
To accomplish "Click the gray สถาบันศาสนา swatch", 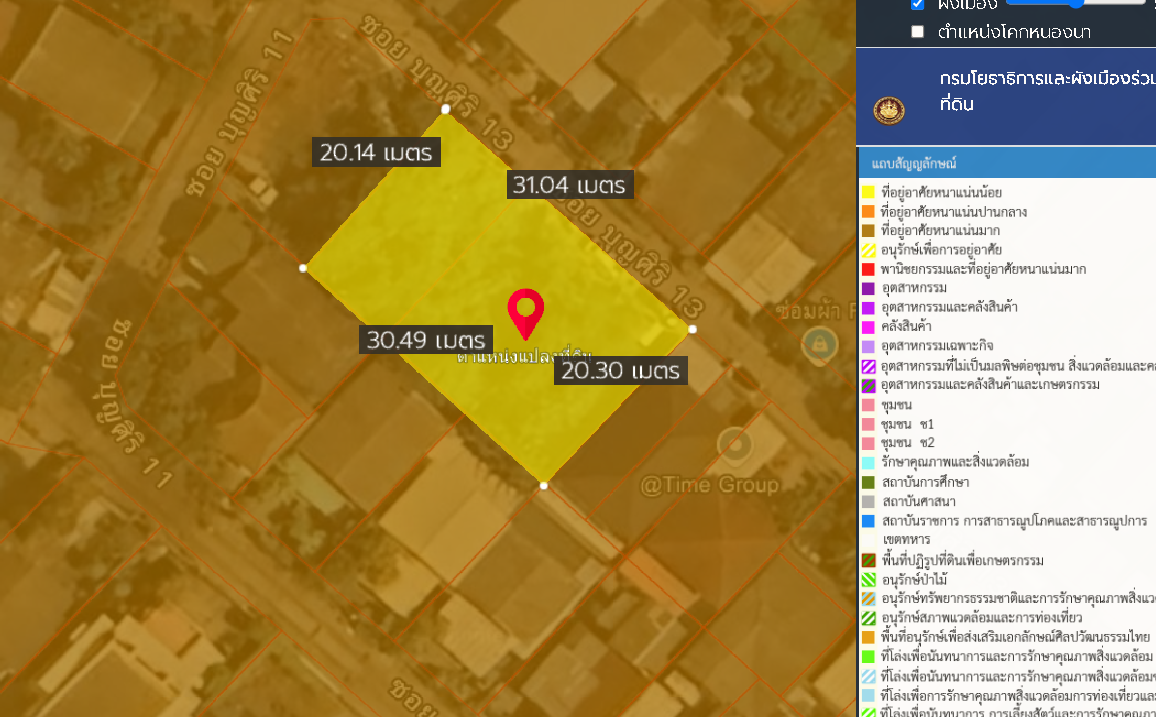I will tap(868, 502).
